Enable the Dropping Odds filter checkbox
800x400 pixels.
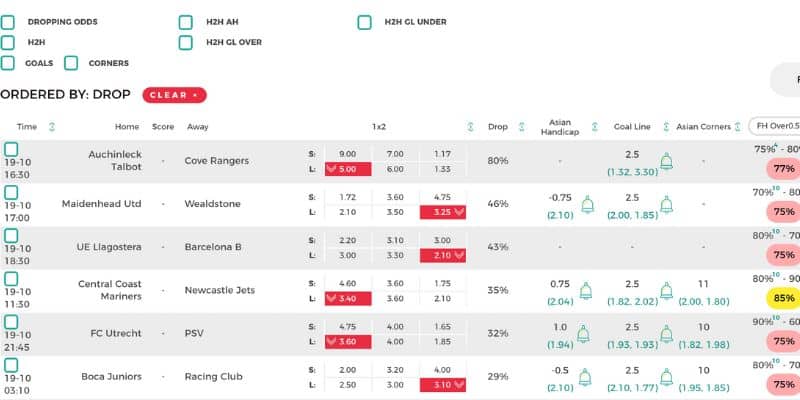click(x=8, y=22)
